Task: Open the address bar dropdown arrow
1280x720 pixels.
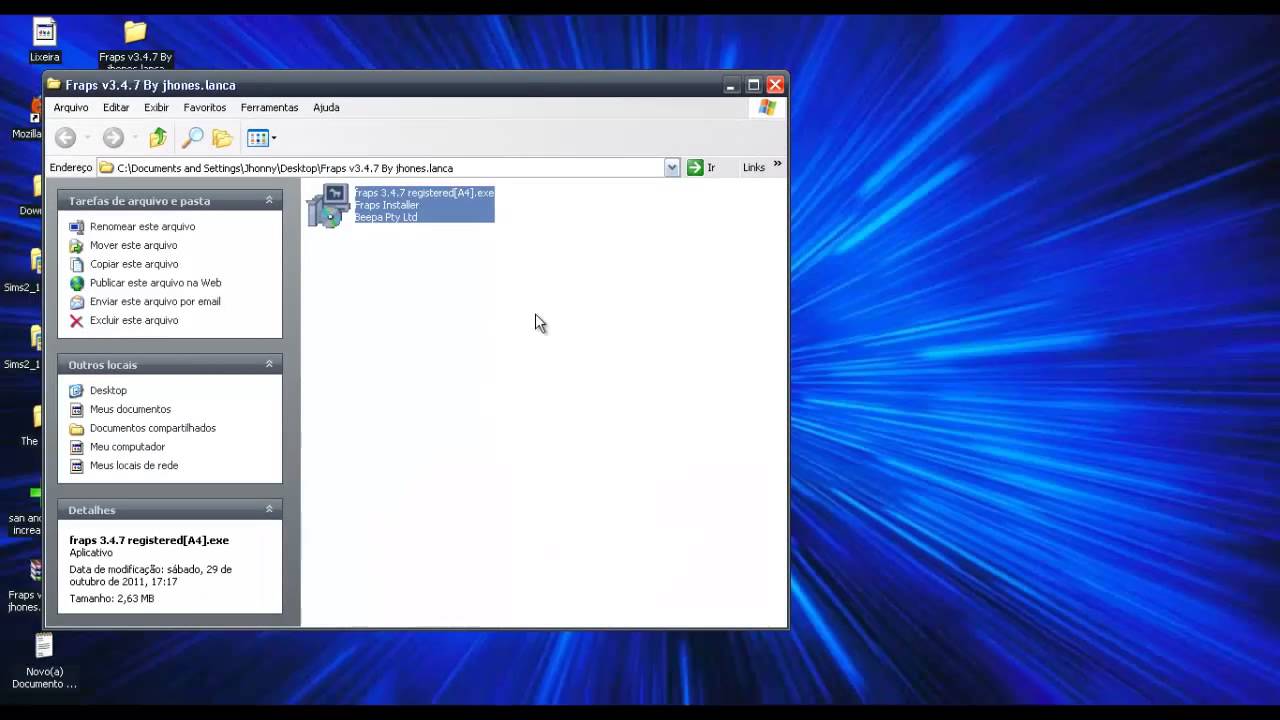Action: [672, 168]
